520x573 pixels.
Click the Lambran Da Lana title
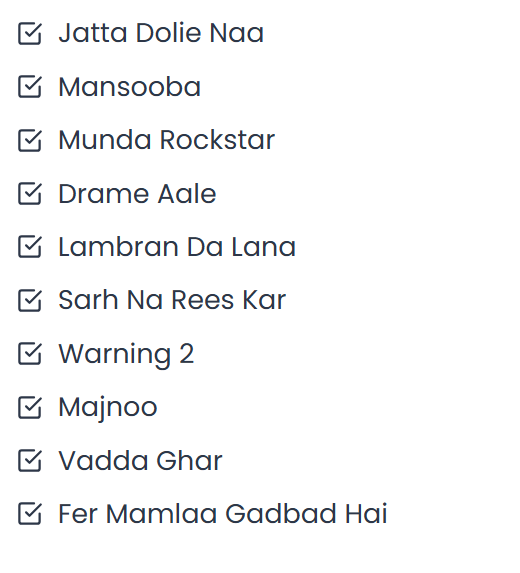[x=177, y=247]
